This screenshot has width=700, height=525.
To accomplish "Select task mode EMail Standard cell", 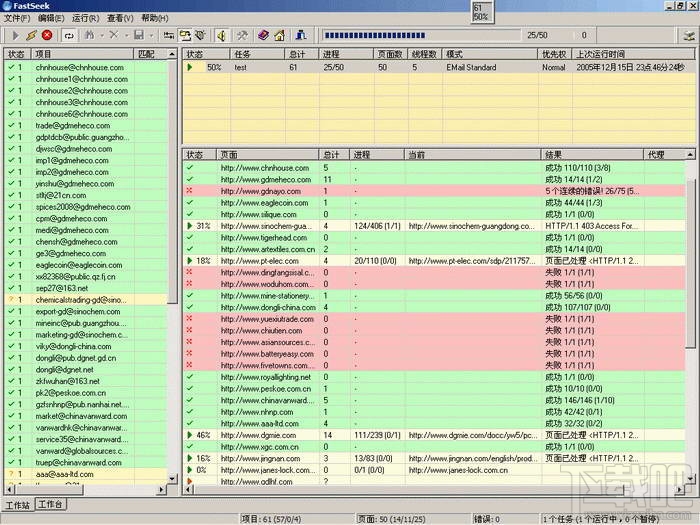I will click(471, 67).
